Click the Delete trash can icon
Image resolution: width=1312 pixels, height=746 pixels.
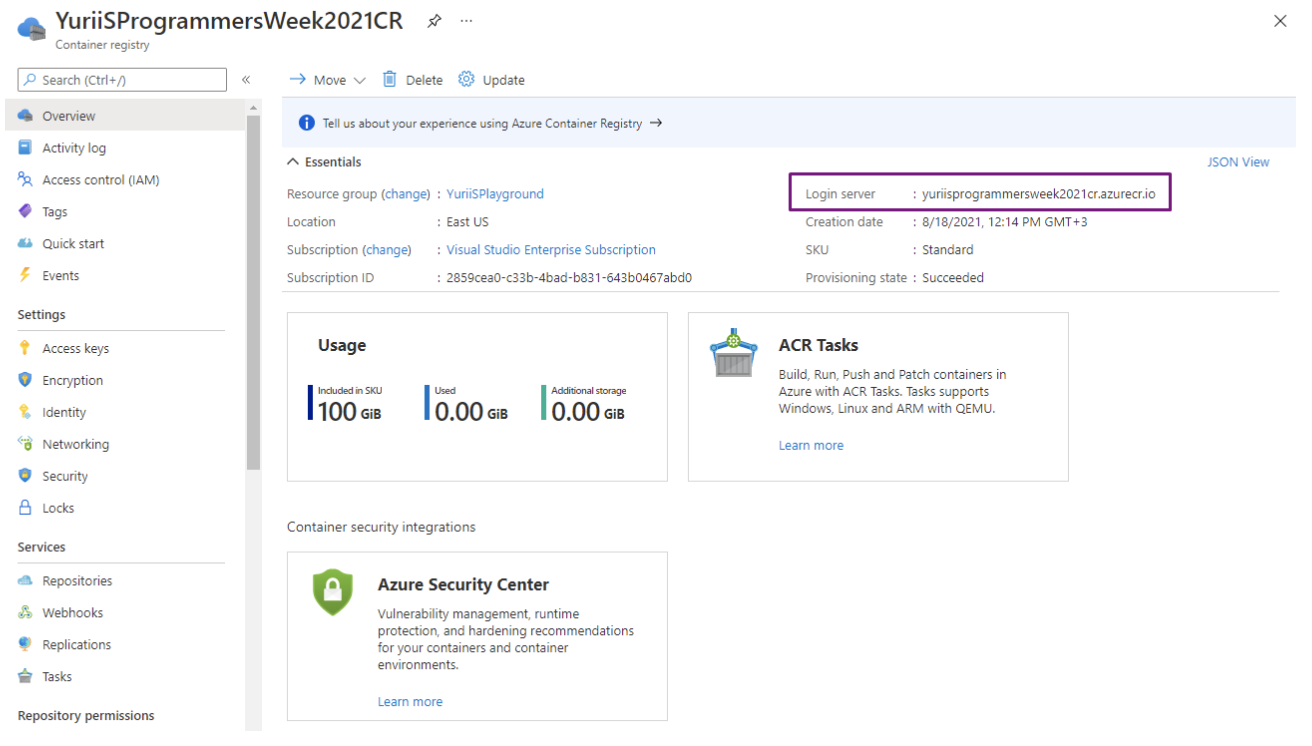pos(390,79)
